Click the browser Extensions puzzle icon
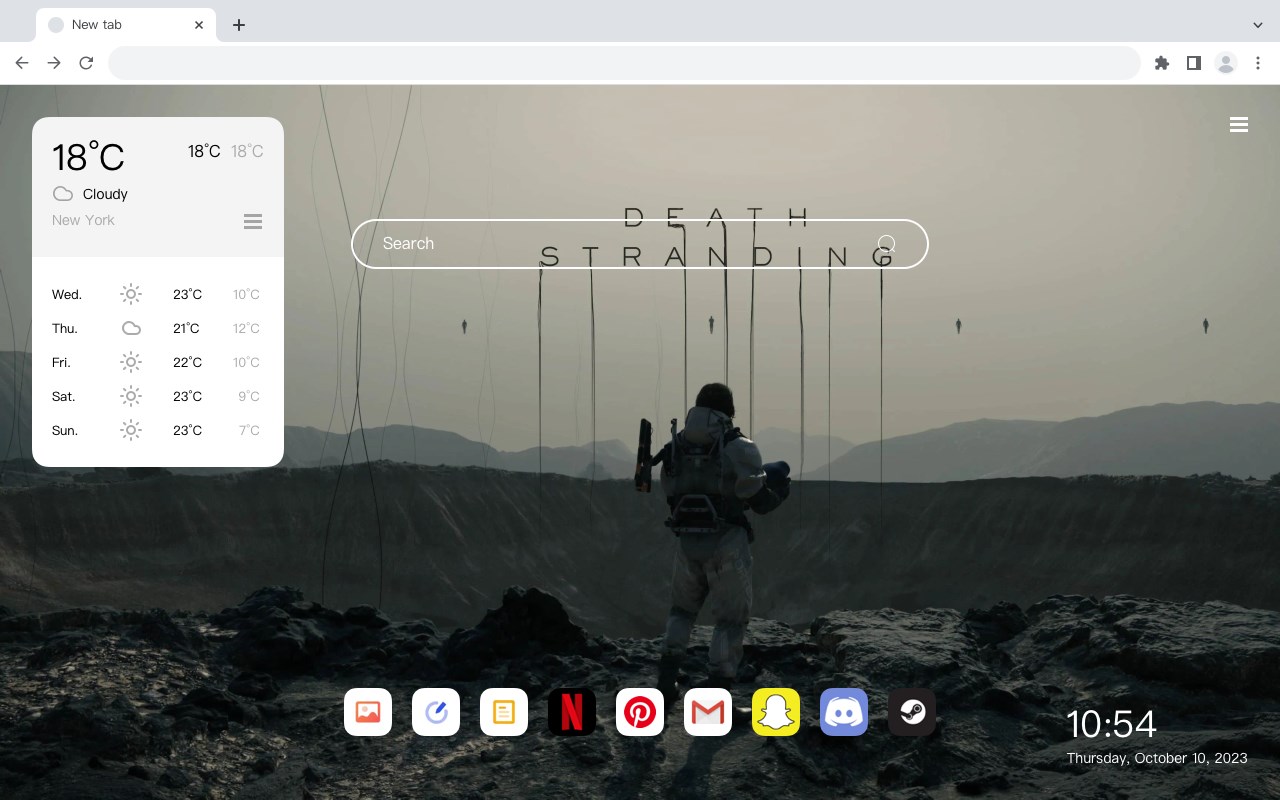Screen dimensions: 1280x800 (1161, 63)
